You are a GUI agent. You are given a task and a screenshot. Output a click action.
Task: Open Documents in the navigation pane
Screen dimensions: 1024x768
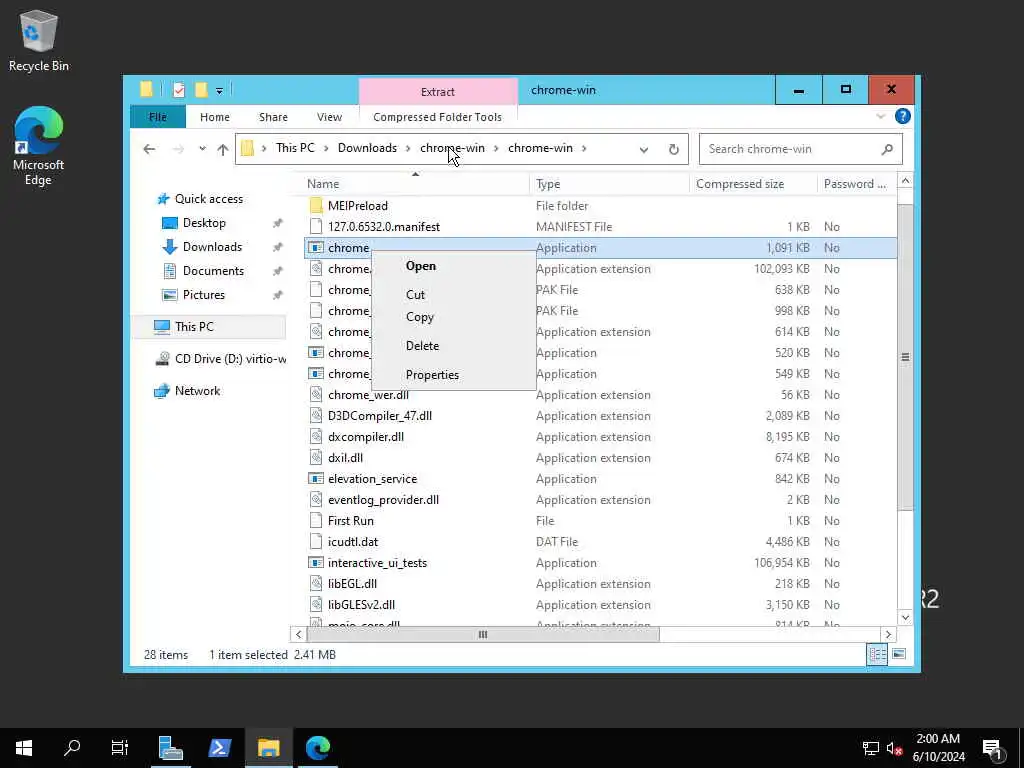pyautogui.click(x=213, y=270)
